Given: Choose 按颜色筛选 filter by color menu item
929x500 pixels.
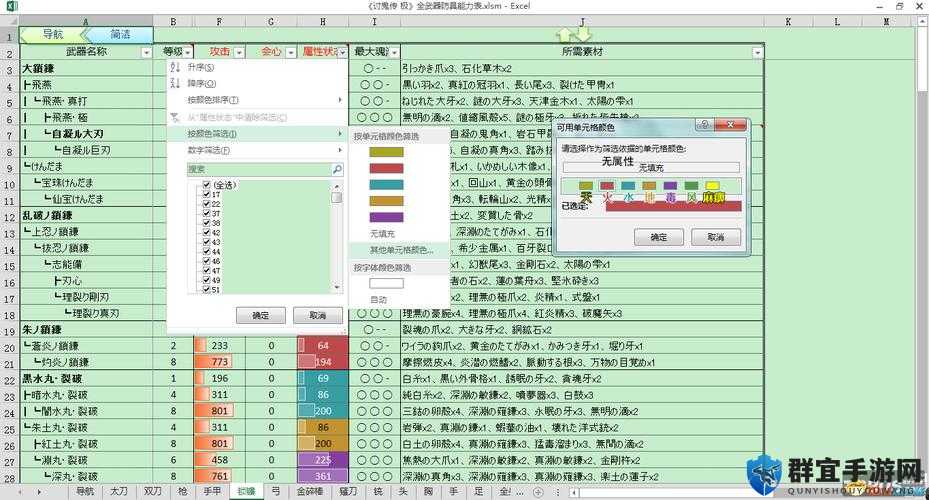Looking at the screenshot, I should tap(257, 134).
